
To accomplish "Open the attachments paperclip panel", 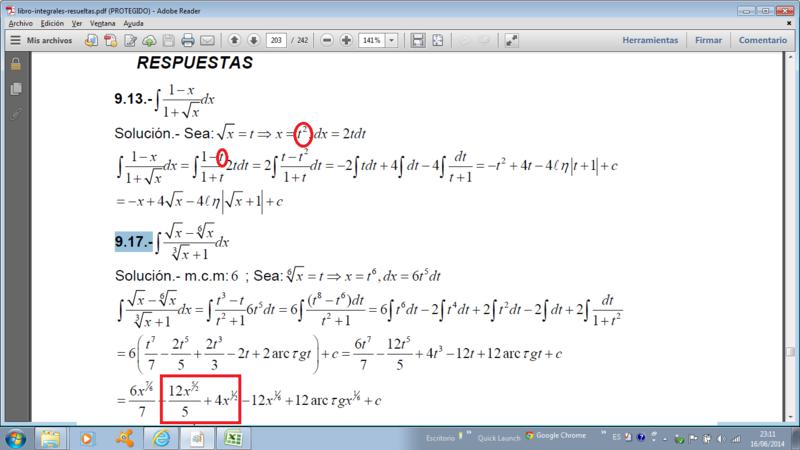I will [15, 114].
